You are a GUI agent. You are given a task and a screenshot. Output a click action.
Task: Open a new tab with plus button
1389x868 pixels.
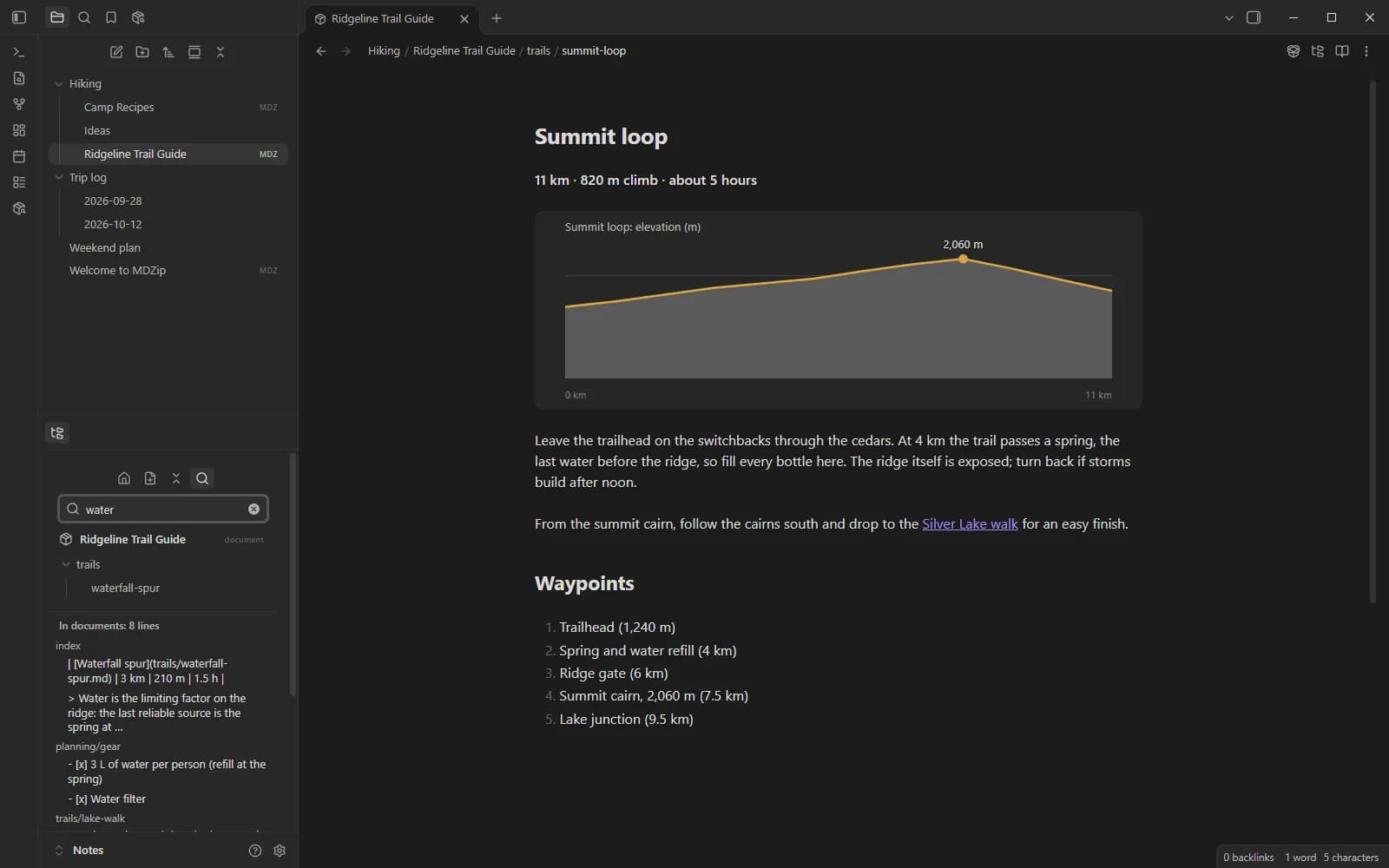(497, 18)
